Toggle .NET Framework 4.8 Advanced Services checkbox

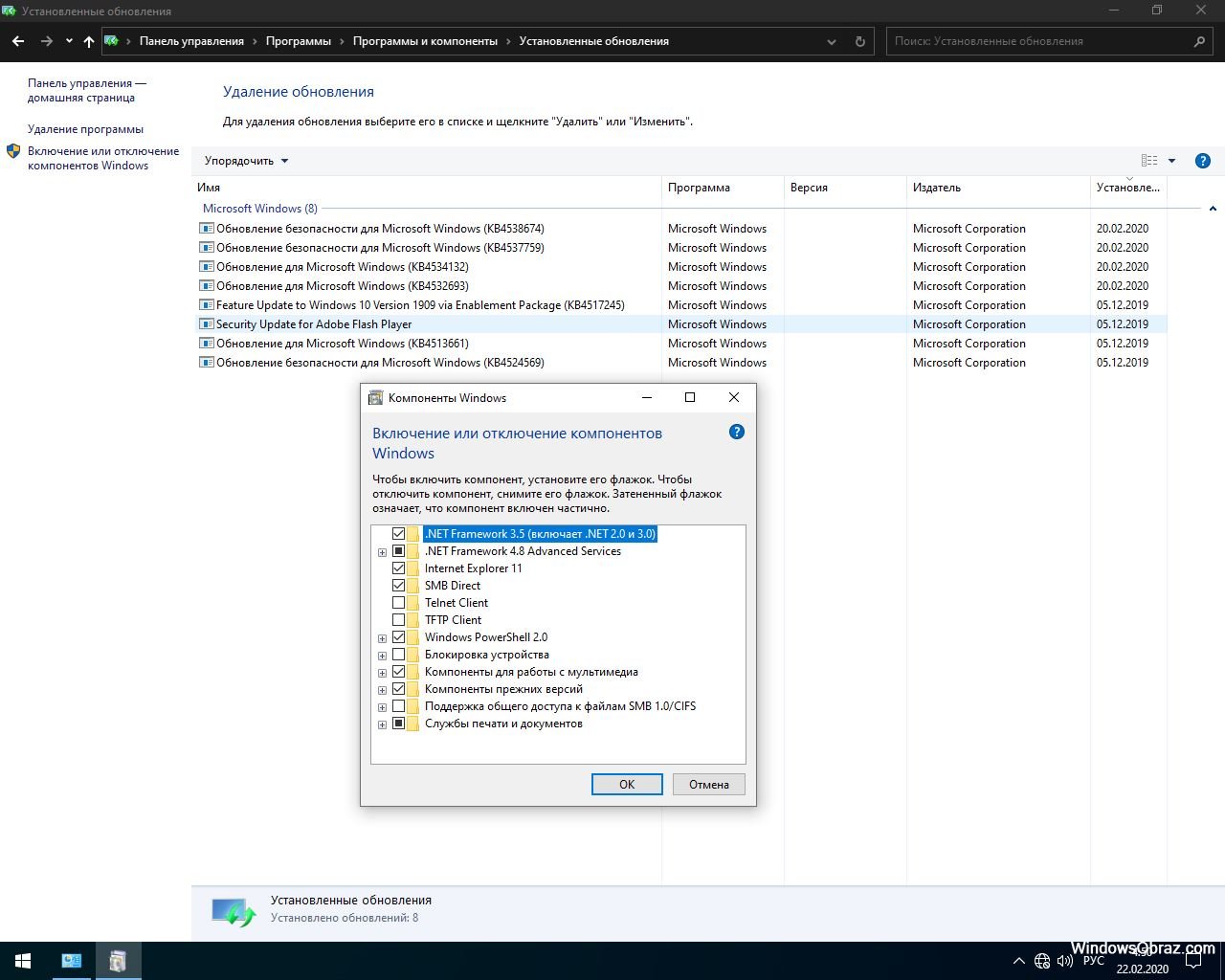(399, 551)
